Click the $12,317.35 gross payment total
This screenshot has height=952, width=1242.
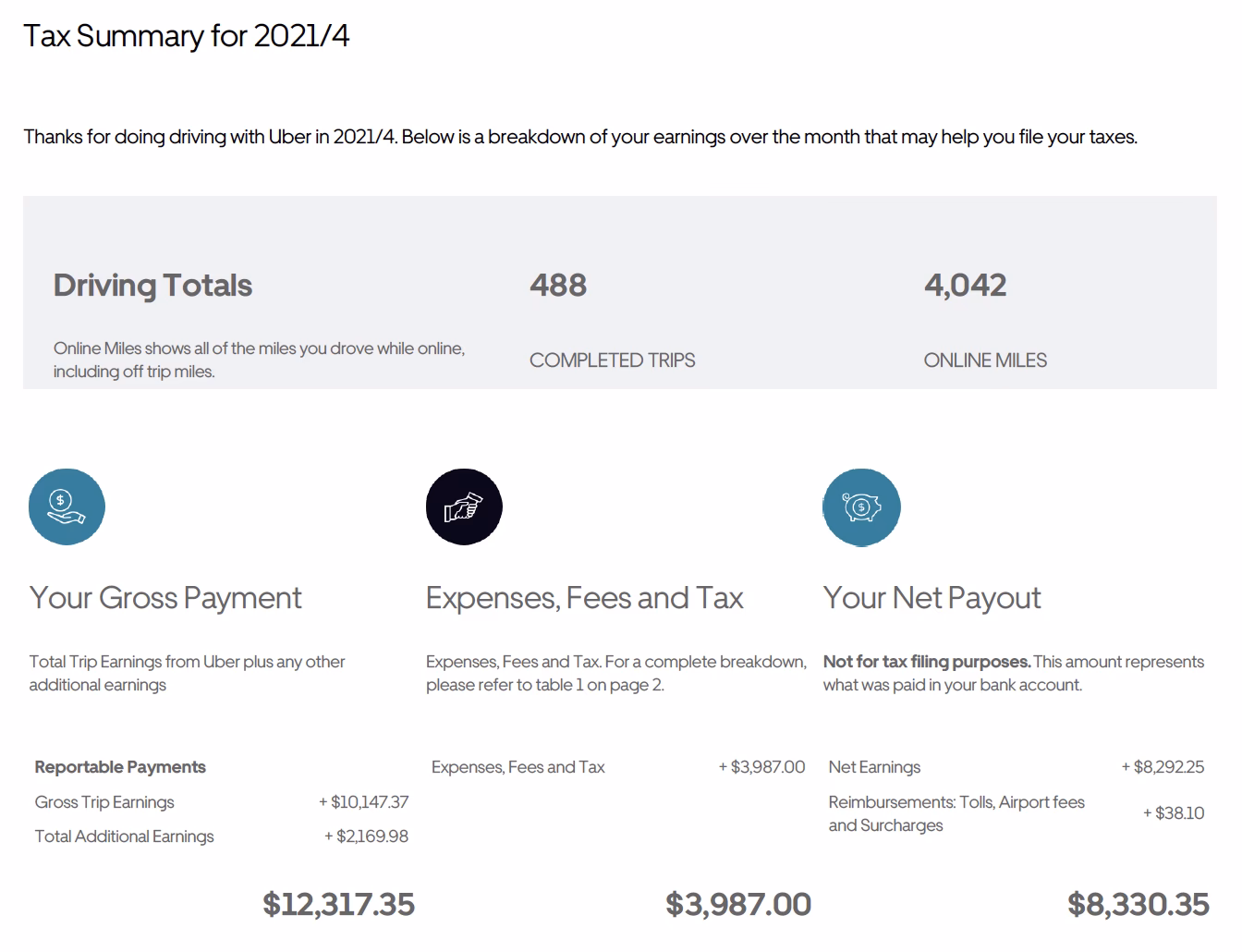pos(338,904)
